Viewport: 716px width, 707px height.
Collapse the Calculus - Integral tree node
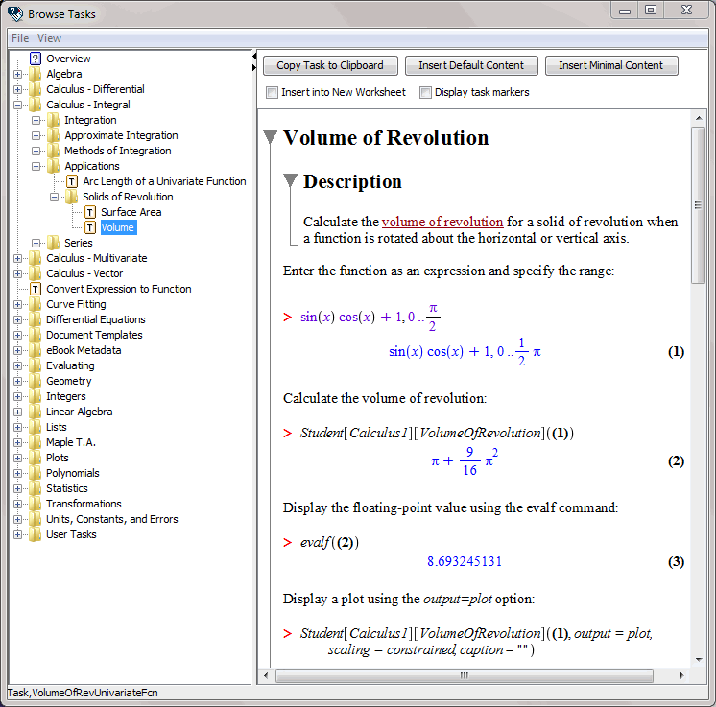tap(18, 105)
